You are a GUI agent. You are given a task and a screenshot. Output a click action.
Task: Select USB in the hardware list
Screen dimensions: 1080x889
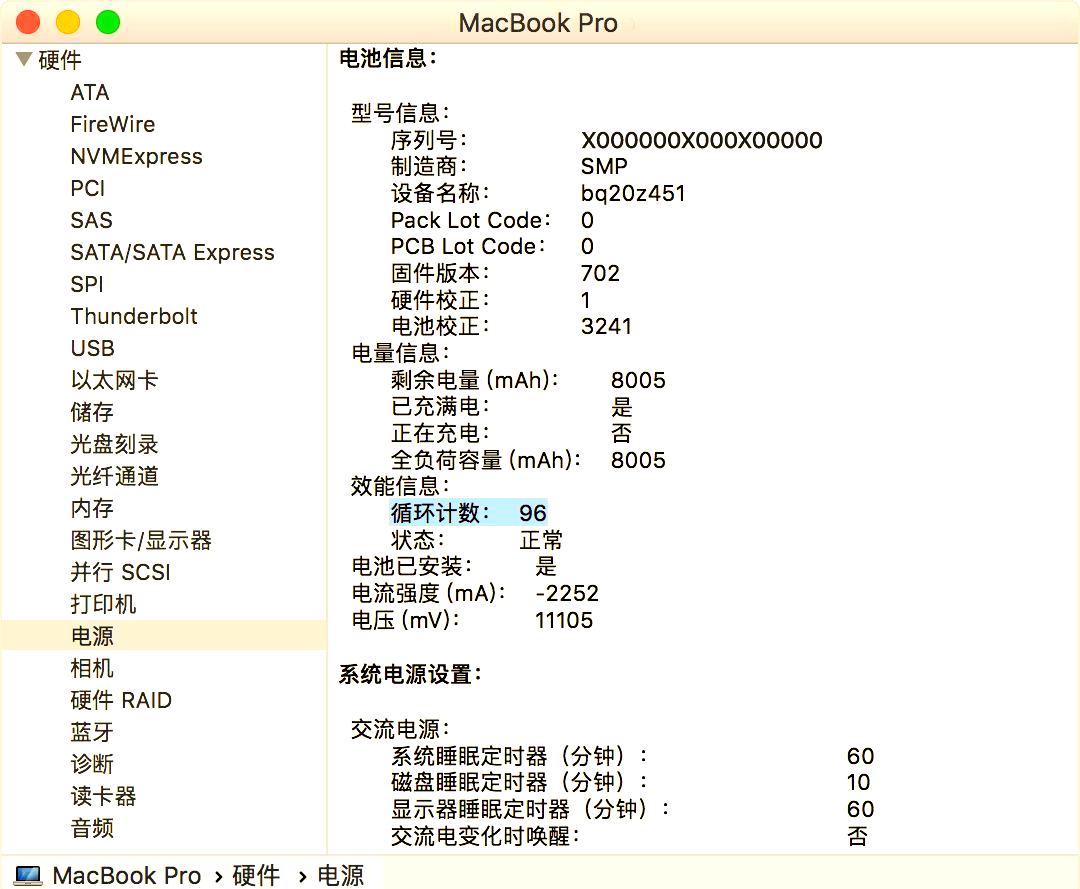(x=92, y=348)
